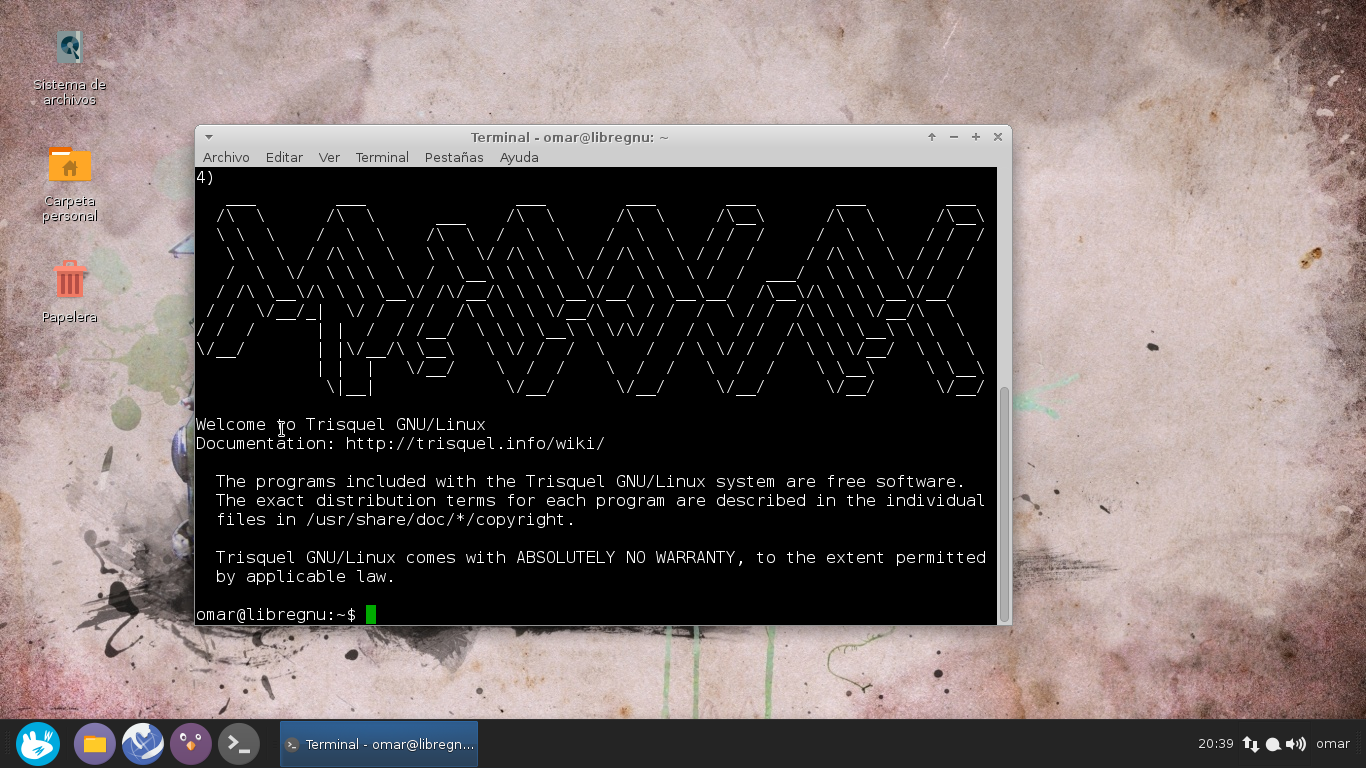Open the Trisquel main menu launcher
The width and height of the screenshot is (1366, 768).
[38, 744]
